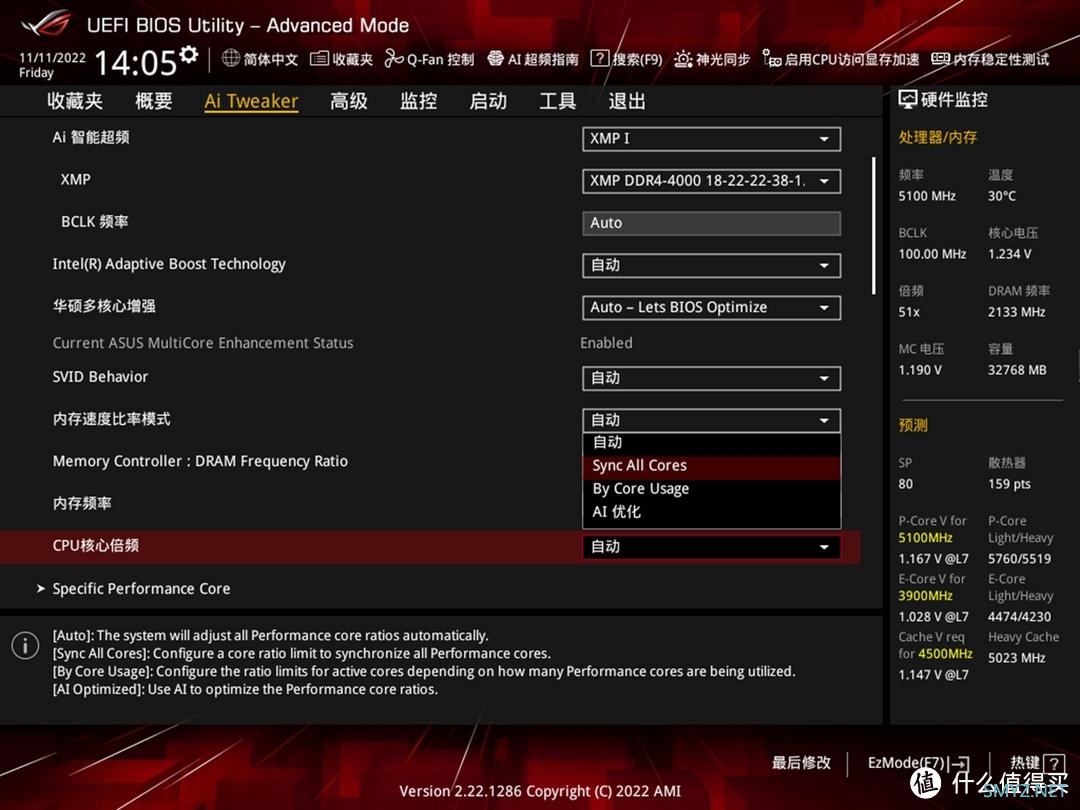Click the 5760/5519 P-Core value
This screenshot has height=810, width=1080.
coord(1019,559)
